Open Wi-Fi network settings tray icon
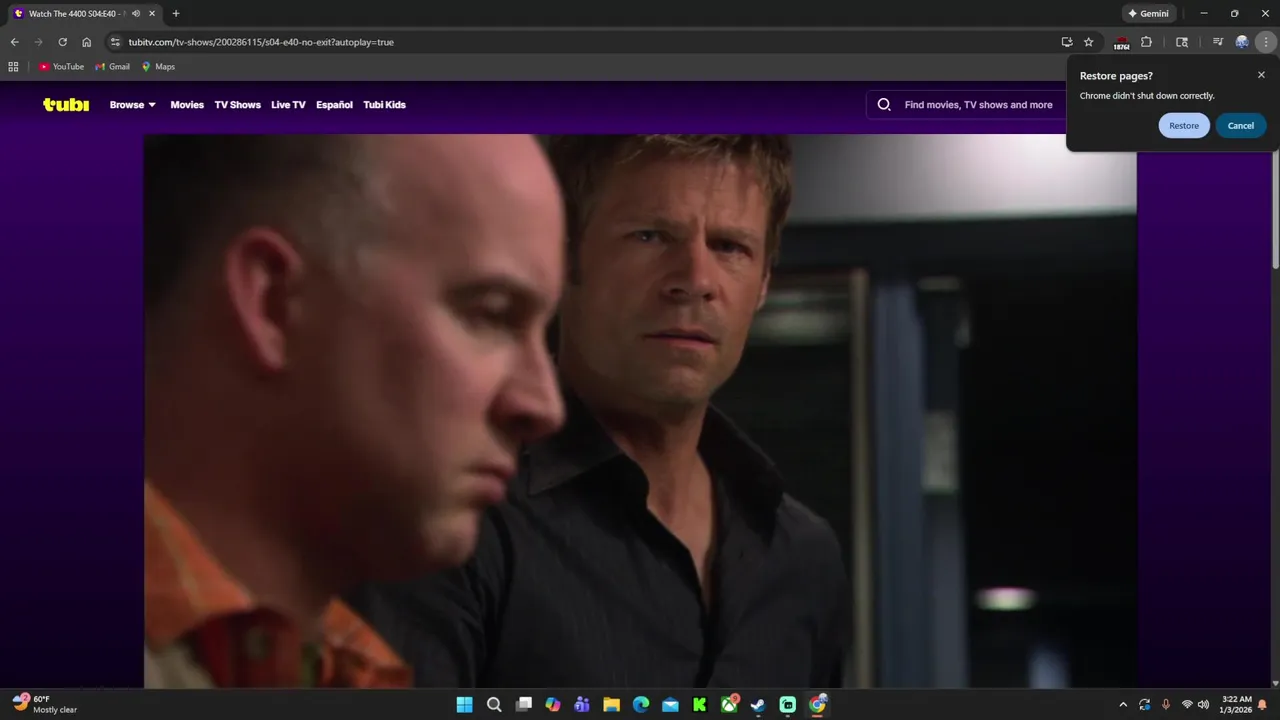Screen dimensions: 1280x720 [1187, 704]
